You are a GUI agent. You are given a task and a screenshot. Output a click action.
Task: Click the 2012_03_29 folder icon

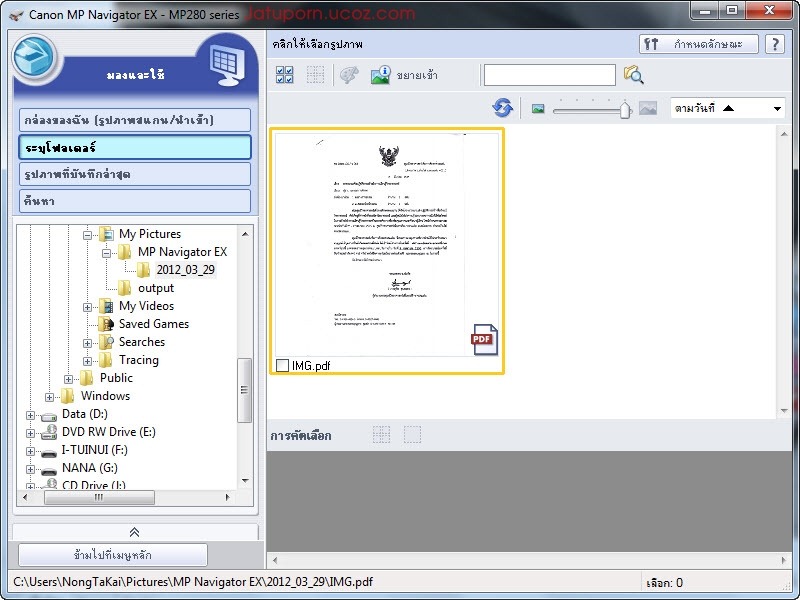coord(143,270)
